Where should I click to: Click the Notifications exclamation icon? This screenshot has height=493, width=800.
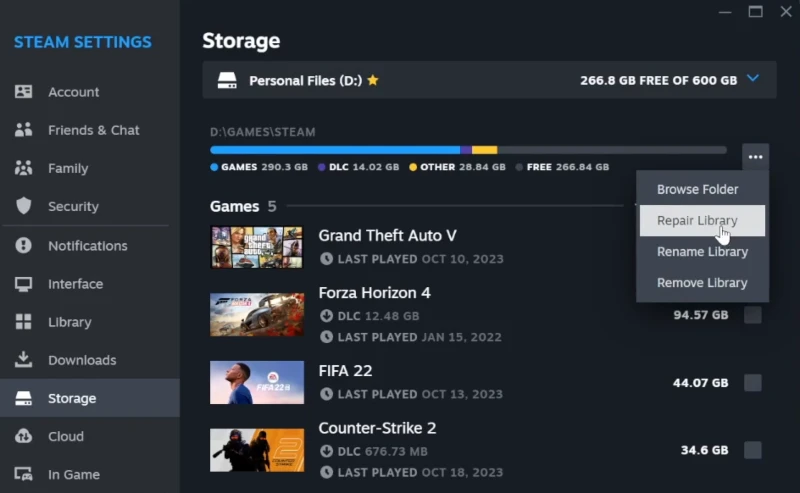(23, 245)
